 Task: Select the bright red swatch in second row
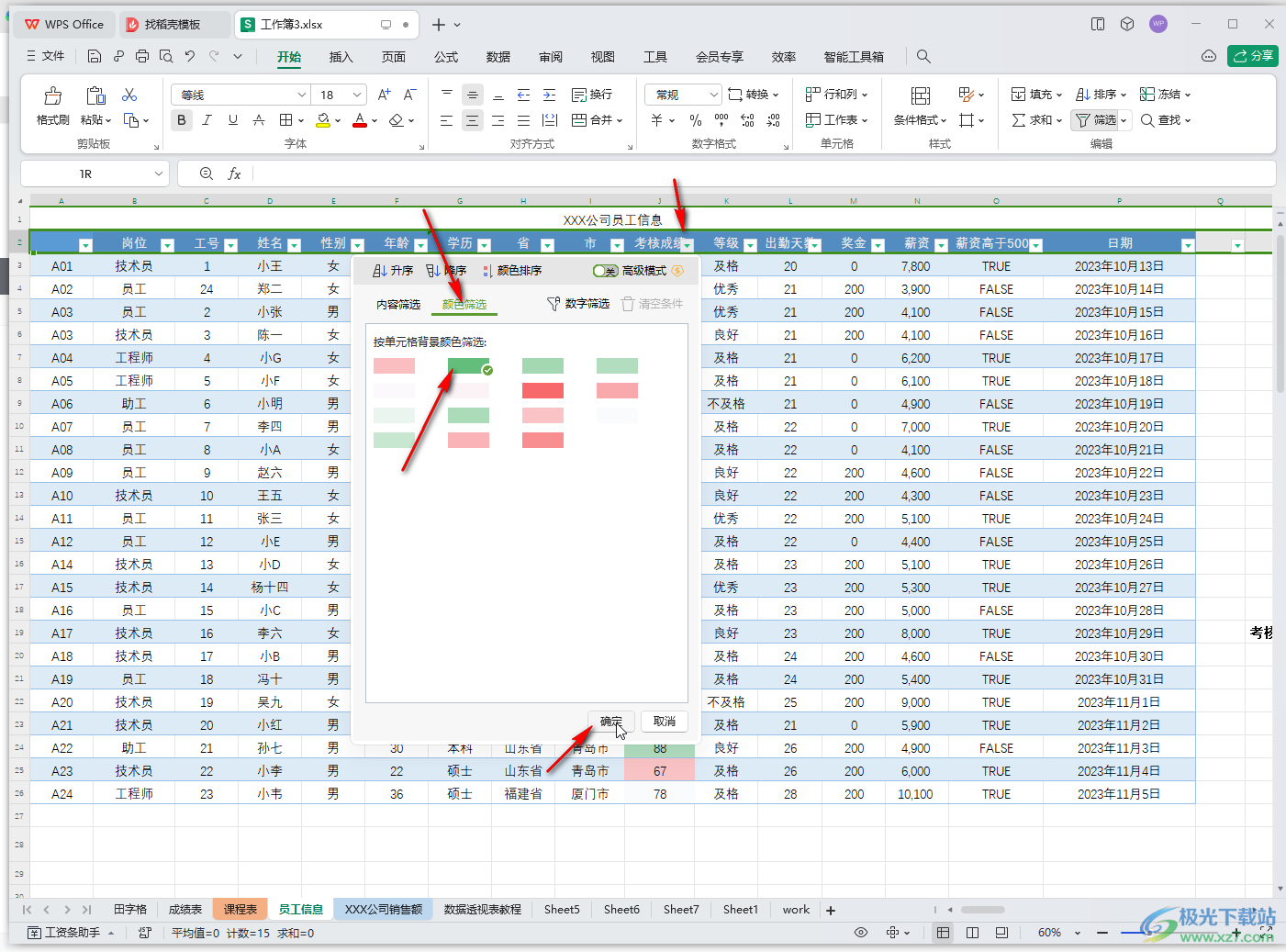(x=542, y=390)
